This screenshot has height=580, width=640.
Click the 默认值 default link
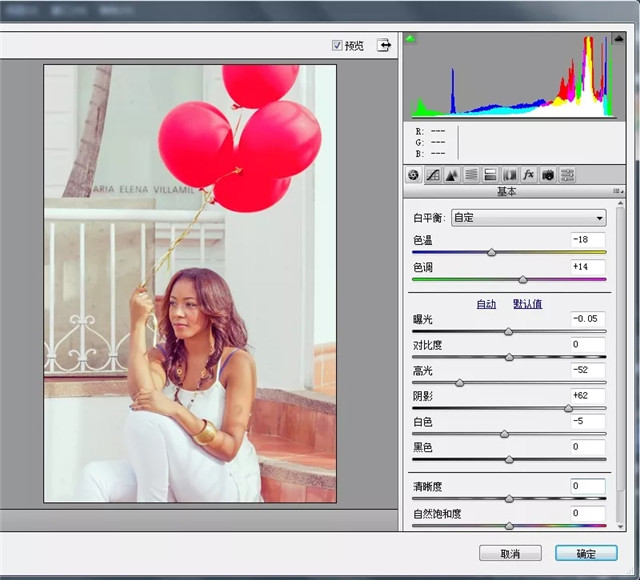(527, 304)
